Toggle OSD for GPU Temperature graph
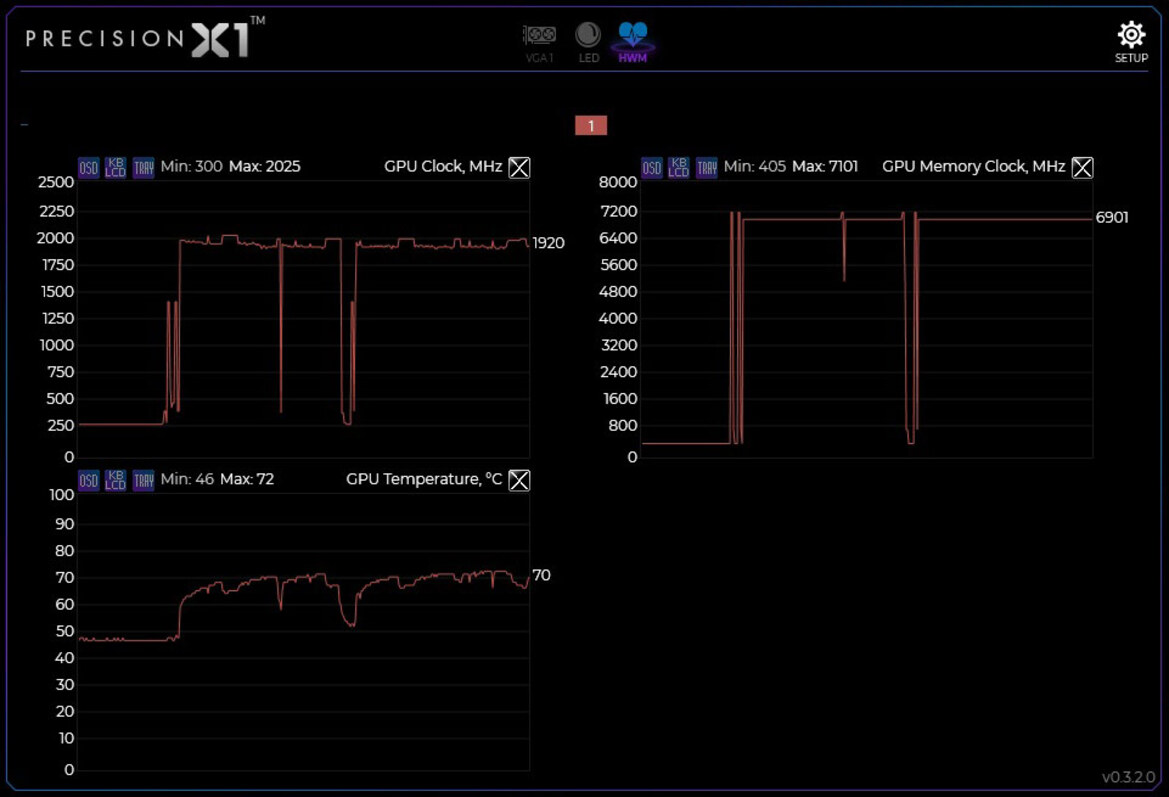Image resolution: width=1169 pixels, height=797 pixels. coord(89,480)
